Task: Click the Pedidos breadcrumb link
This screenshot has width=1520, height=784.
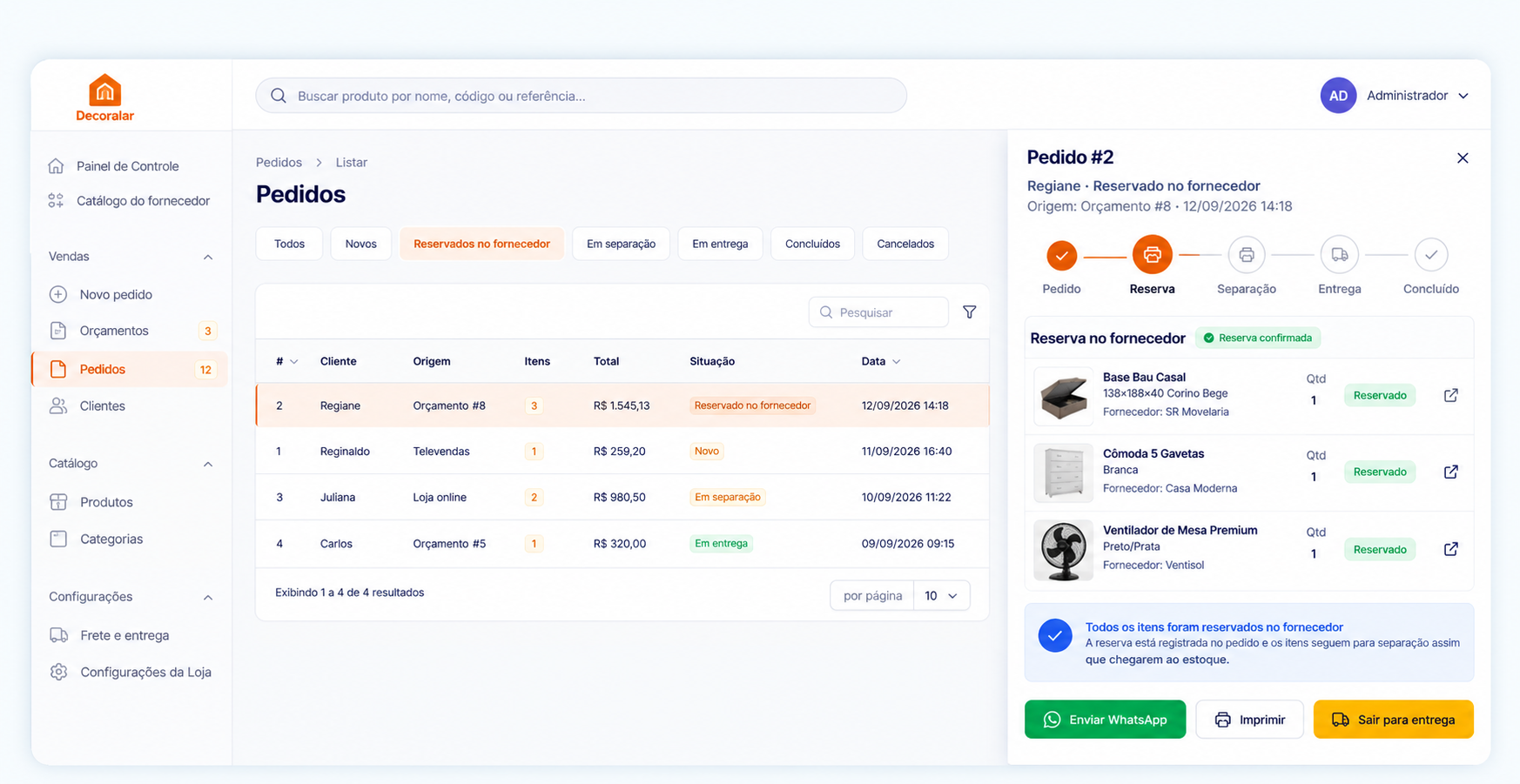Action: click(279, 162)
